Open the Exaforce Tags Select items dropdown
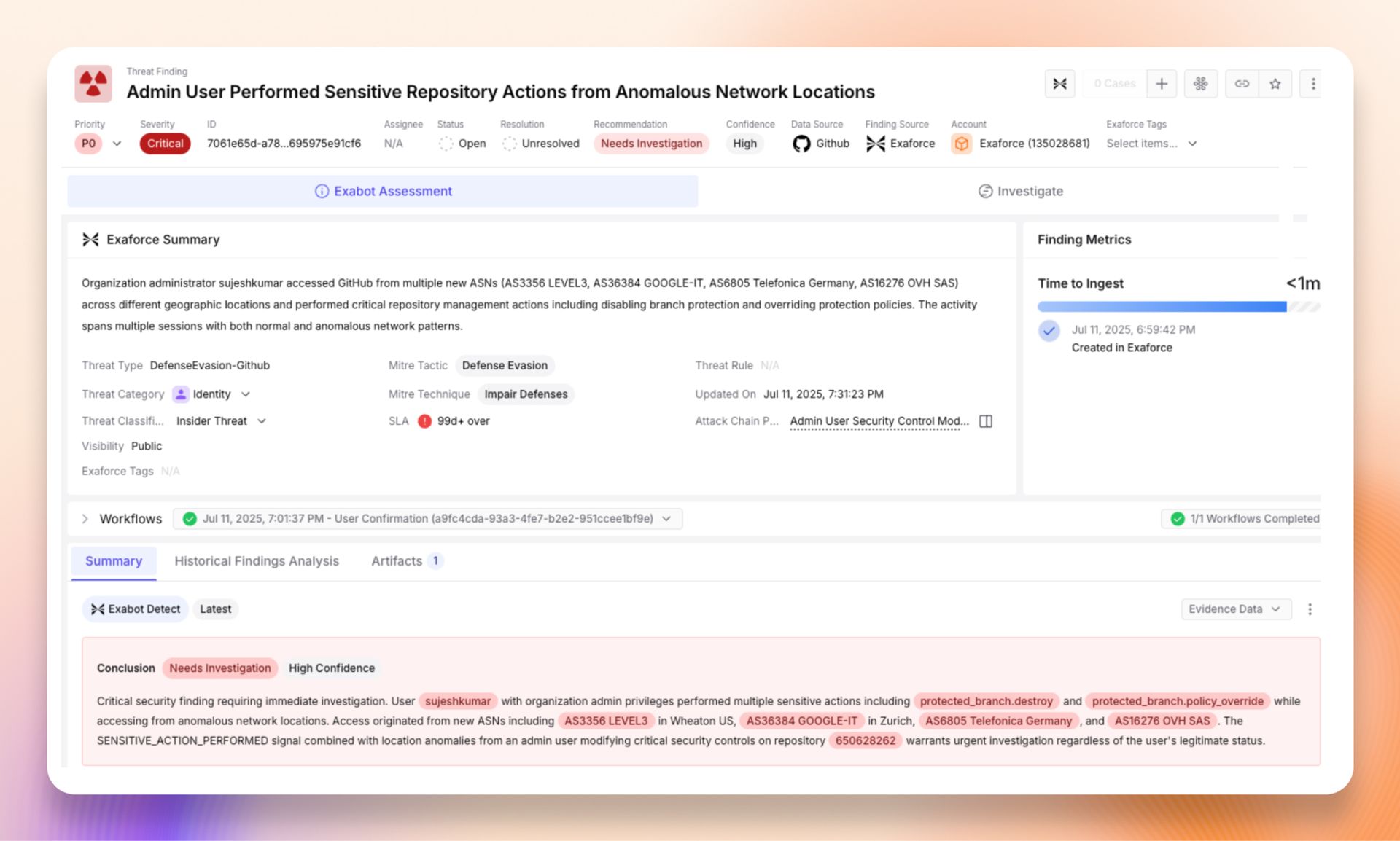This screenshot has height=841, width=1400. (1151, 144)
